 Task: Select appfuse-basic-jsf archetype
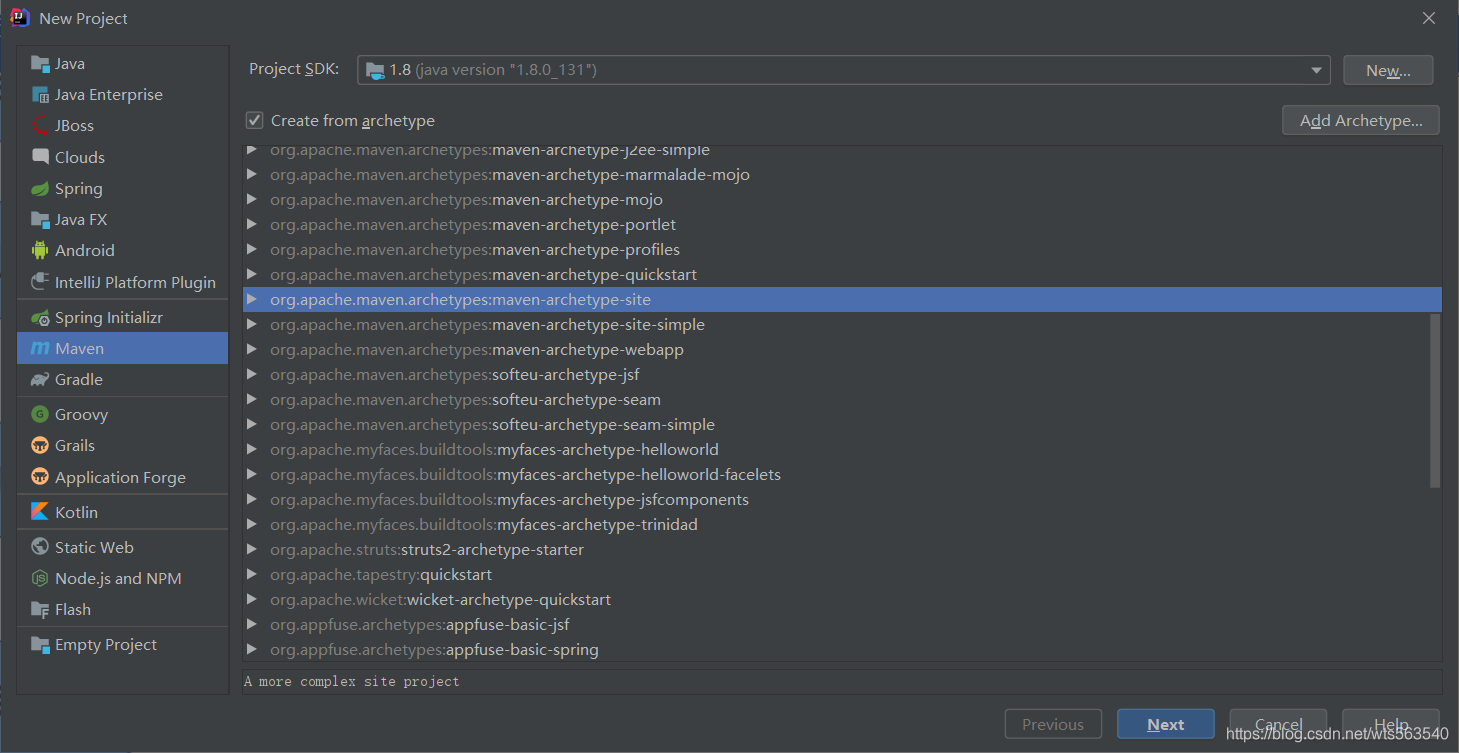coord(842,625)
